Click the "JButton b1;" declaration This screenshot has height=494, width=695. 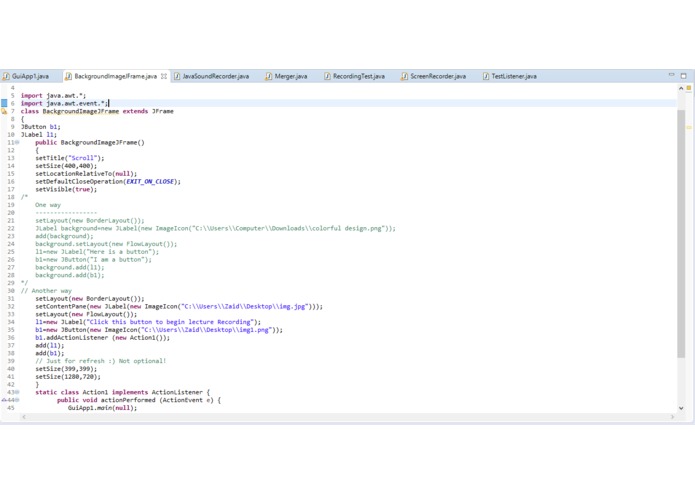pos(40,127)
